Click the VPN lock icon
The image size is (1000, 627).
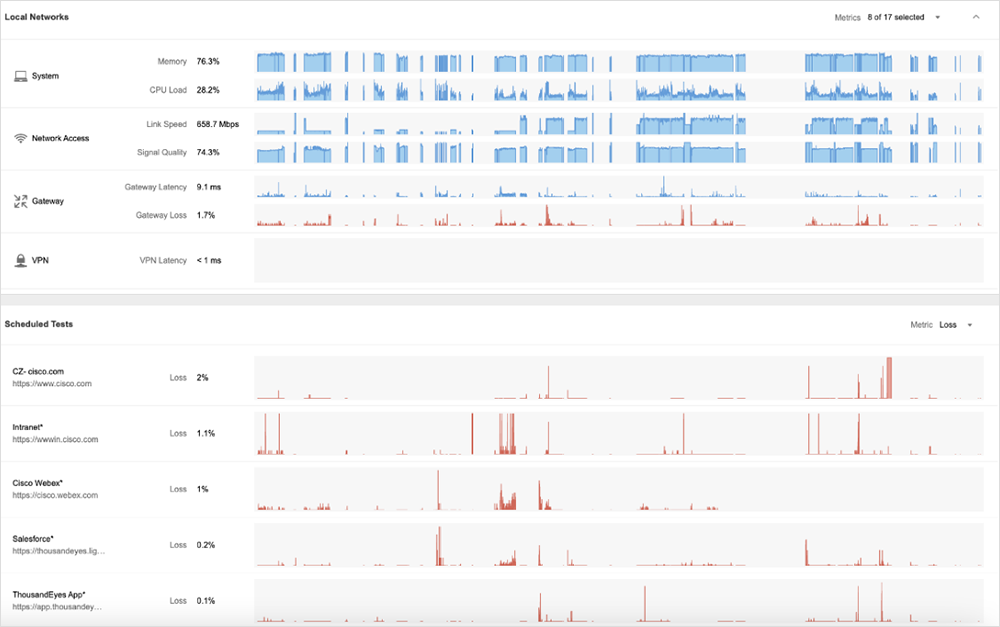click(20, 260)
